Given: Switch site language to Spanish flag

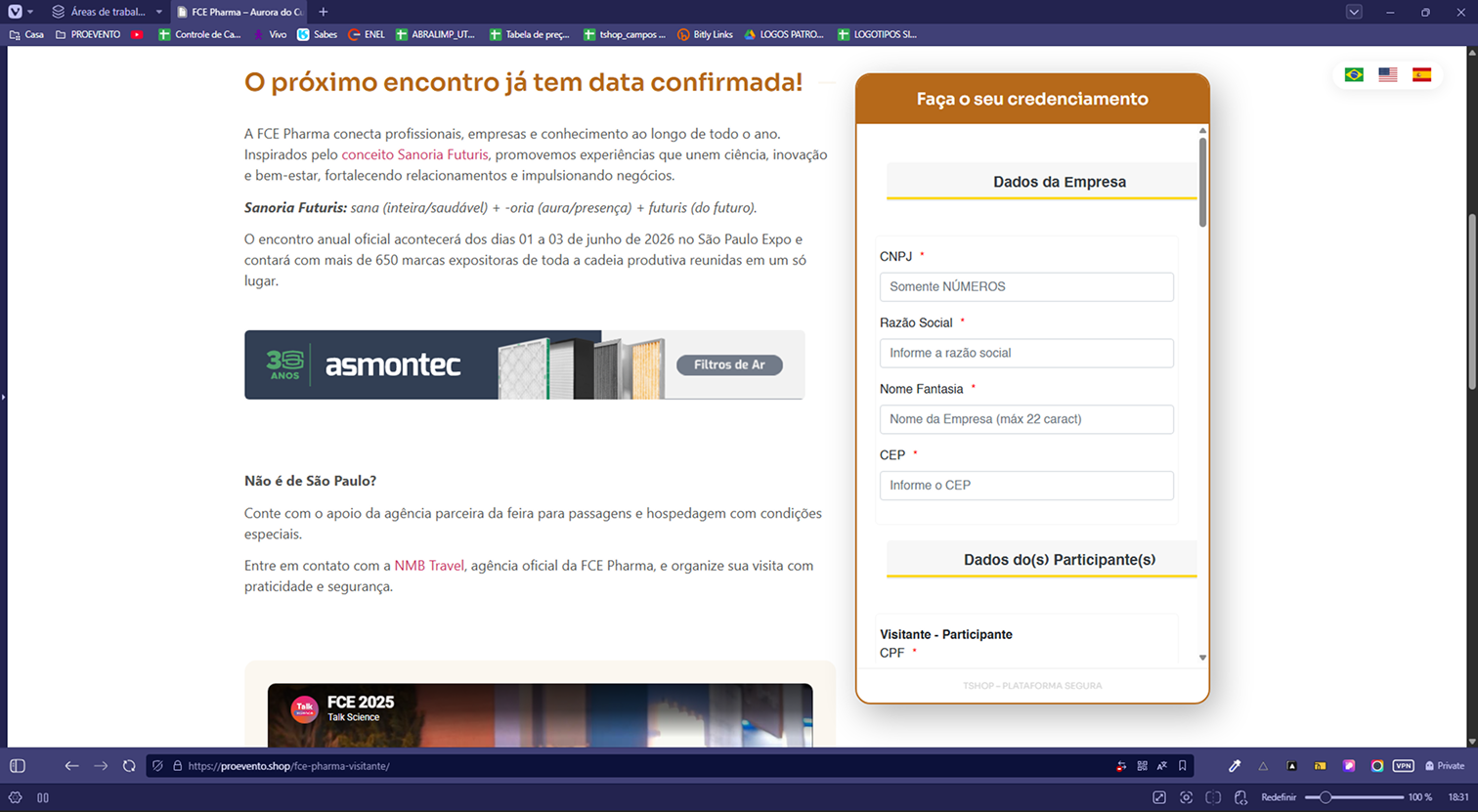Looking at the screenshot, I should 1422,75.
